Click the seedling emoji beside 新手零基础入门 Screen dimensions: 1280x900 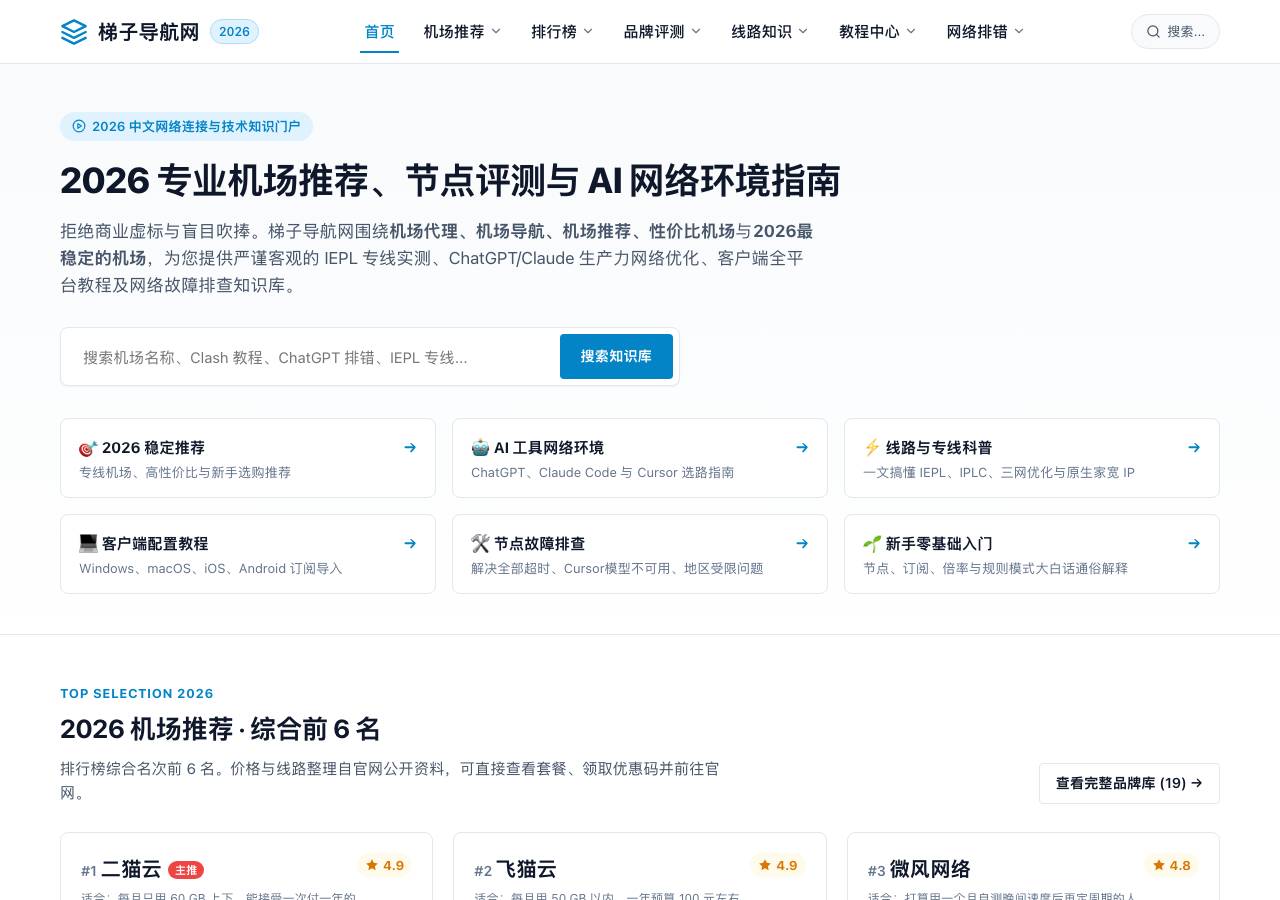click(x=872, y=544)
